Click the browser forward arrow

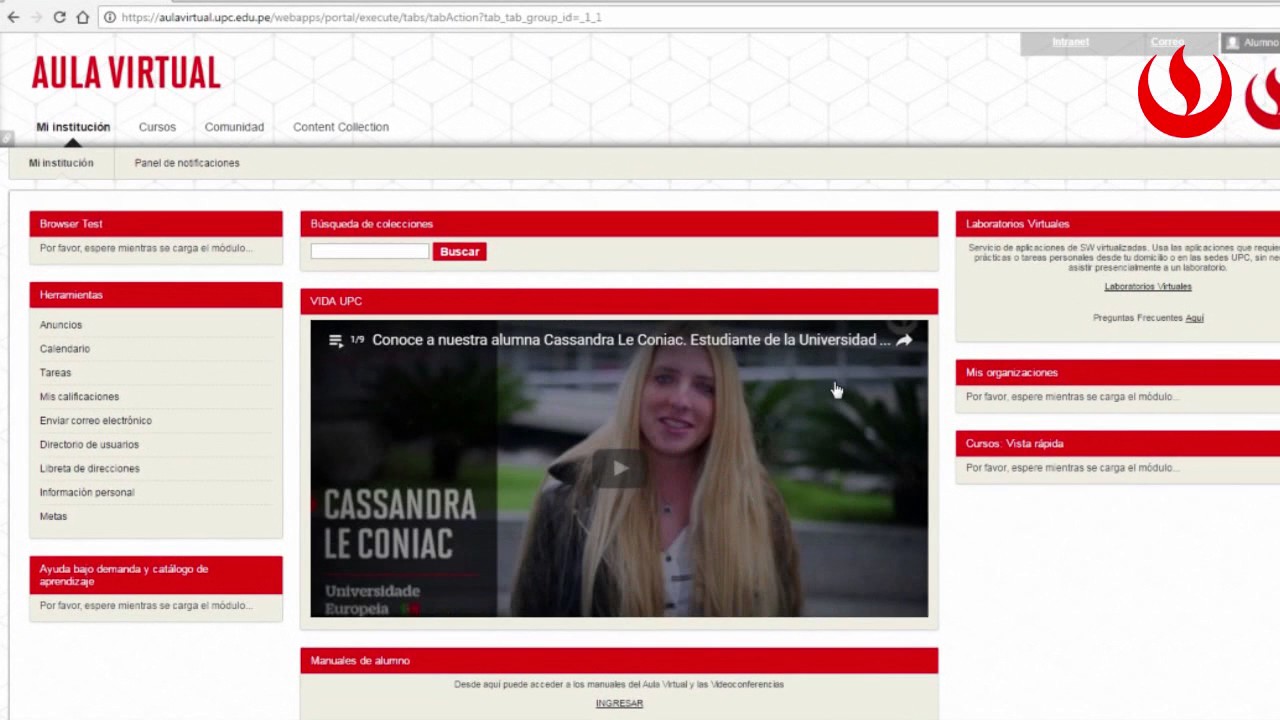tap(37, 17)
